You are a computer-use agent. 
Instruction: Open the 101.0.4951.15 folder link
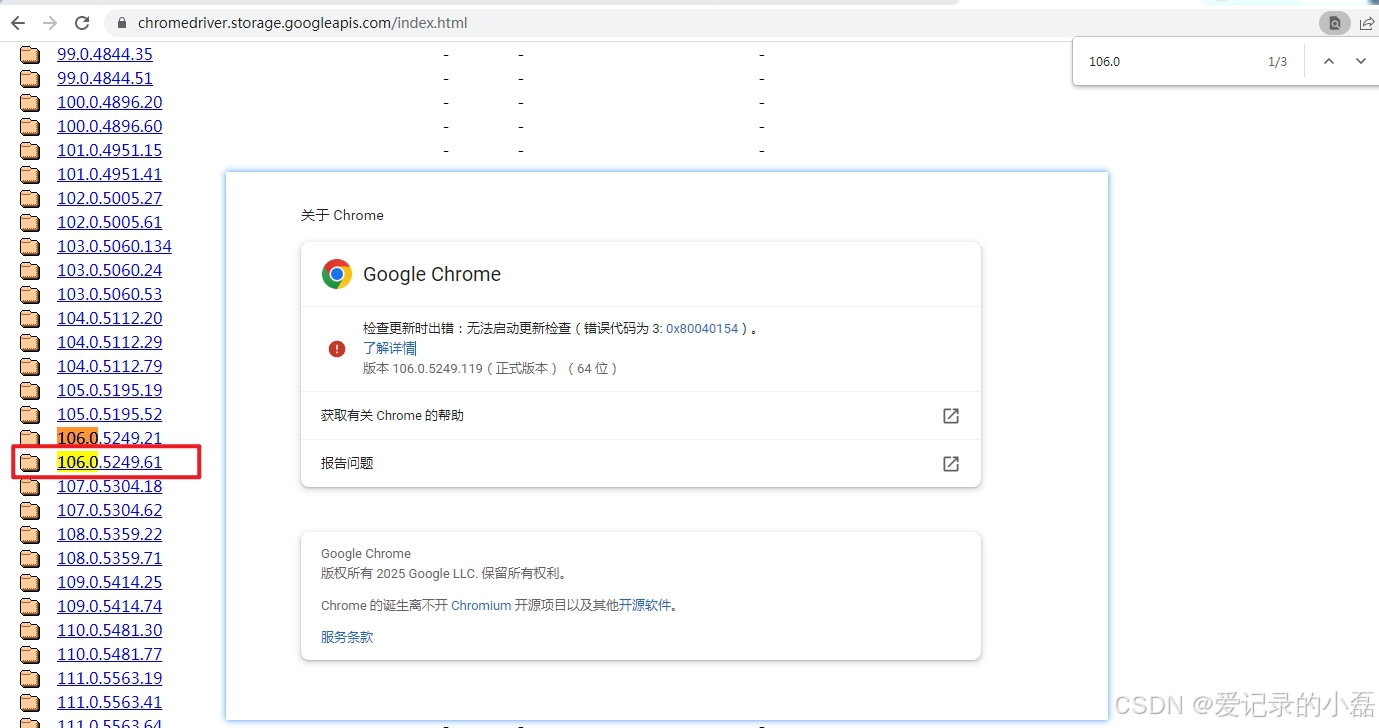[109, 150]
